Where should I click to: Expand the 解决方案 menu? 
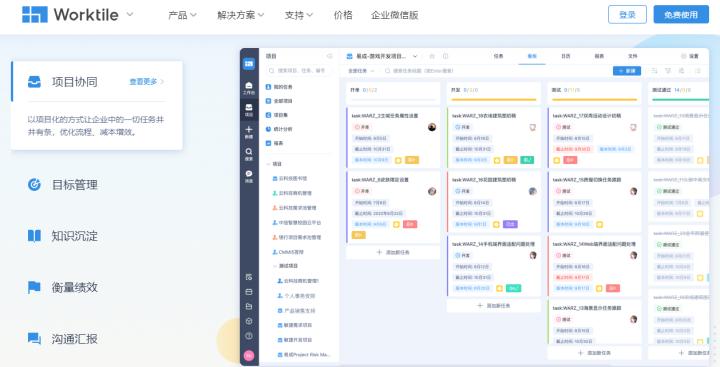coord(241,15)
